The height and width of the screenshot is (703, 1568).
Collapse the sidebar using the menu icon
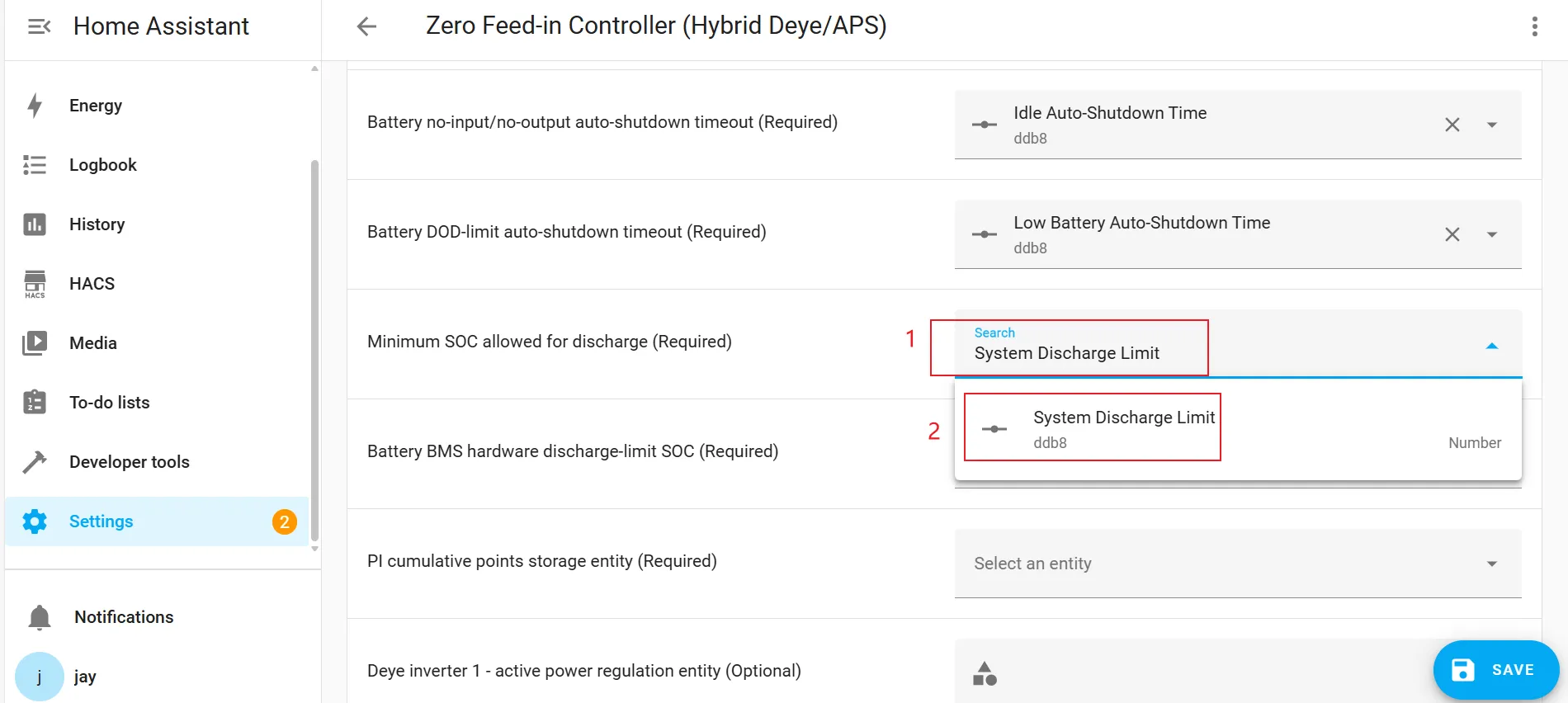point(39,26)
